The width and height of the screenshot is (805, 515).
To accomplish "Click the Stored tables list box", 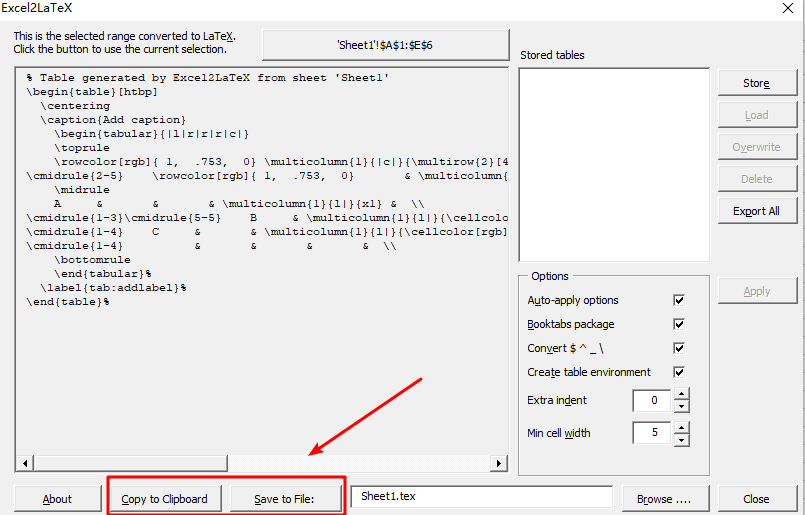I will click(x=614, y=165).
